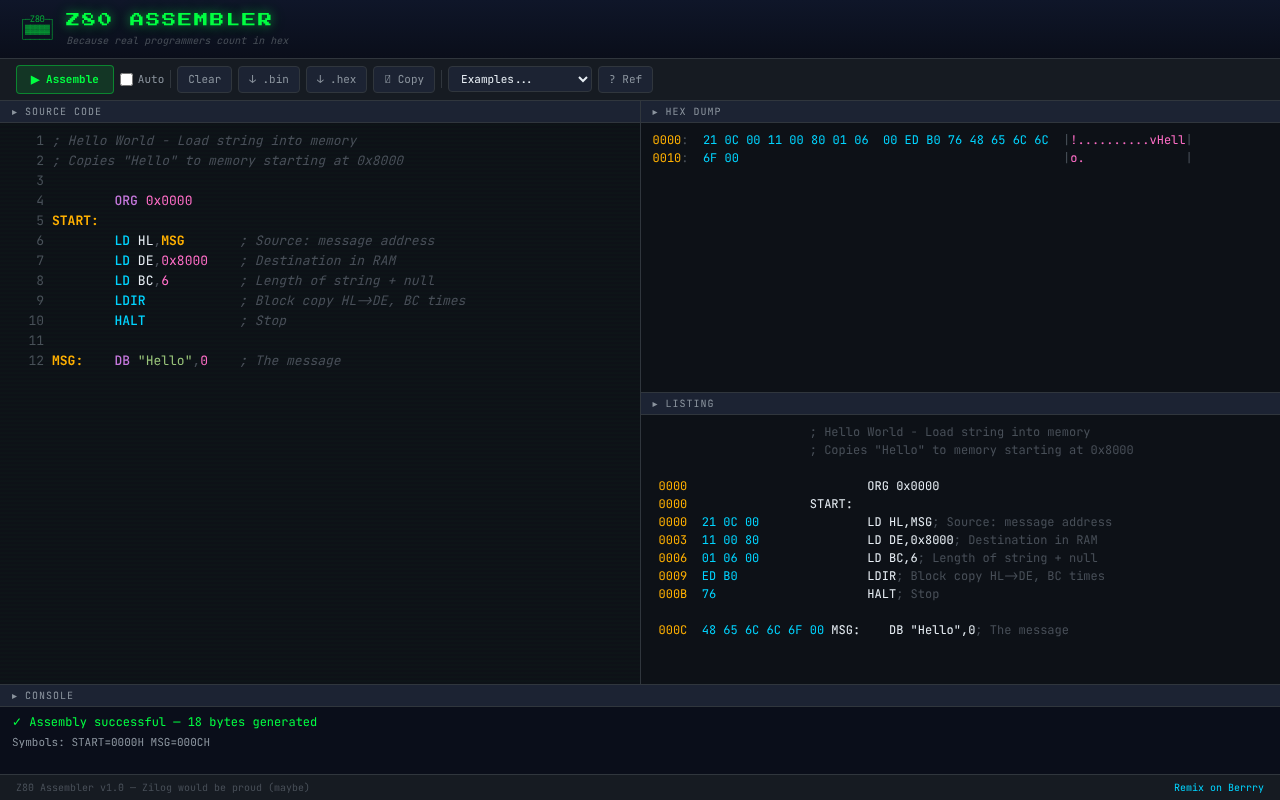Image resolution: width=1280 pixels, height=800 pixels.
Task: Click listing bytes 48 65 6C 6C 6F 00
Action: click(x=763, y=630)
